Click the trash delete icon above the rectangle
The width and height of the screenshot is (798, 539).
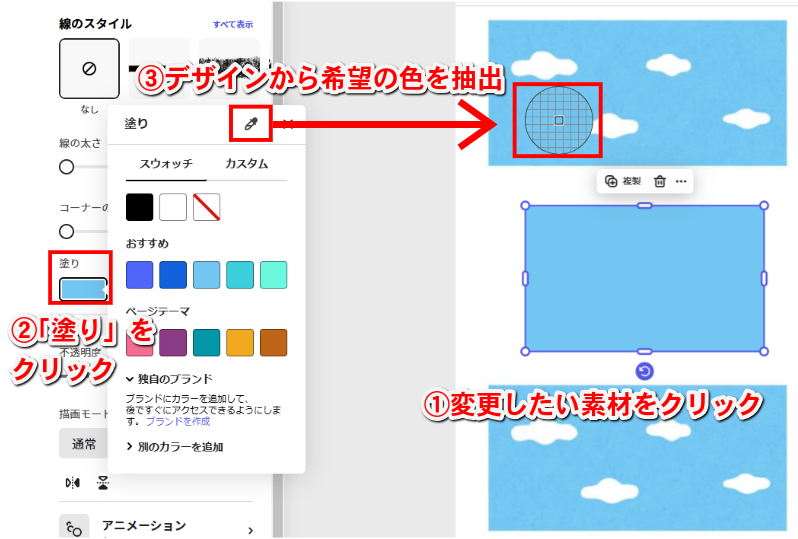659,181
